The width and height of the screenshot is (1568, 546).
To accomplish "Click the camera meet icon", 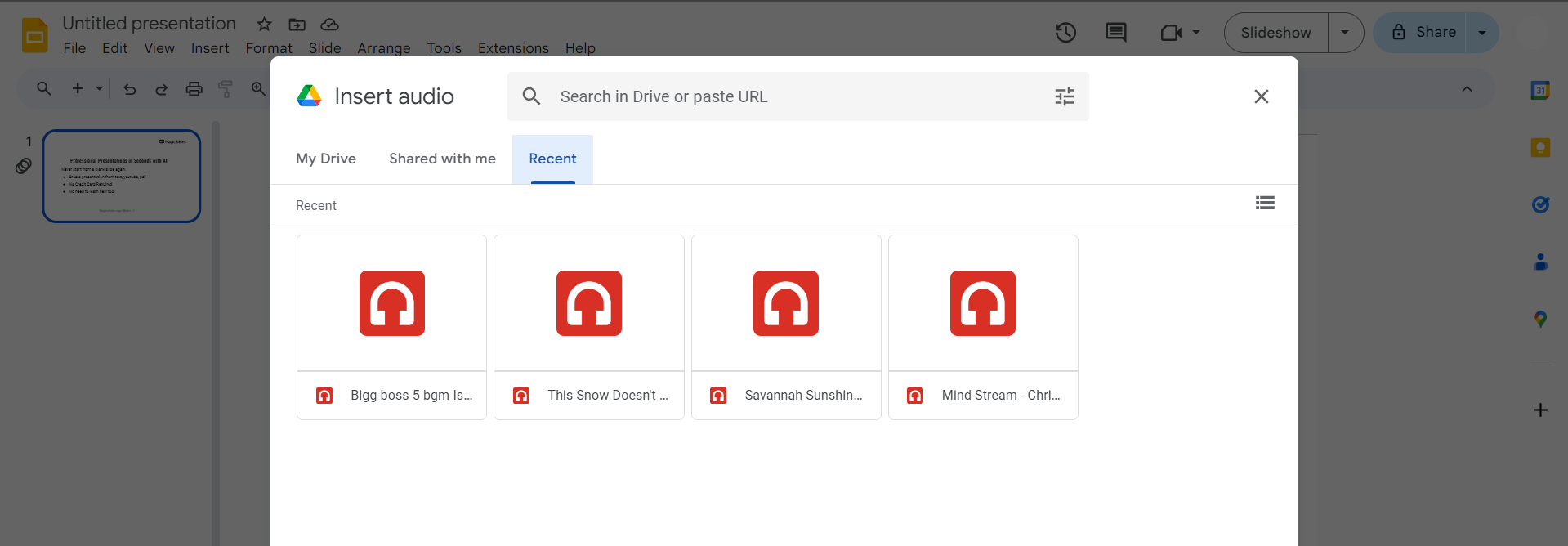I will pyautogui.click(x=1171, y=33).
